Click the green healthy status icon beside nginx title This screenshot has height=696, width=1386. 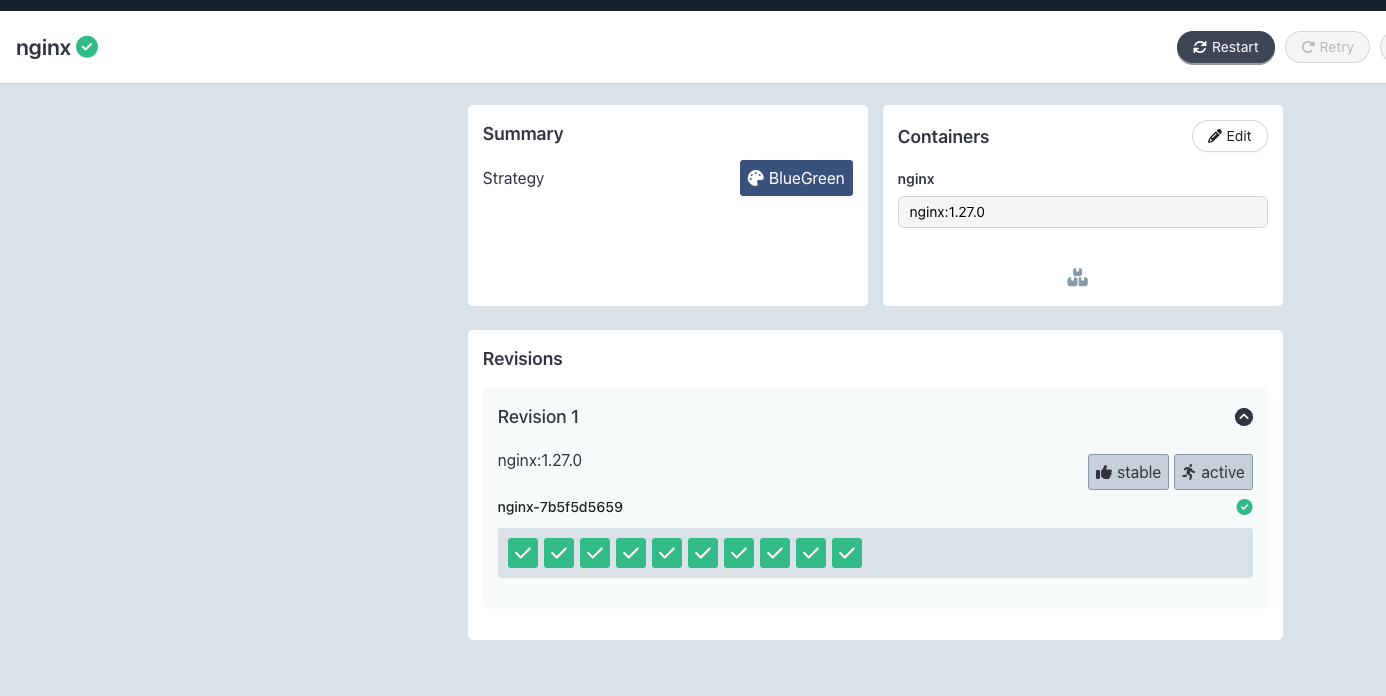87,46
